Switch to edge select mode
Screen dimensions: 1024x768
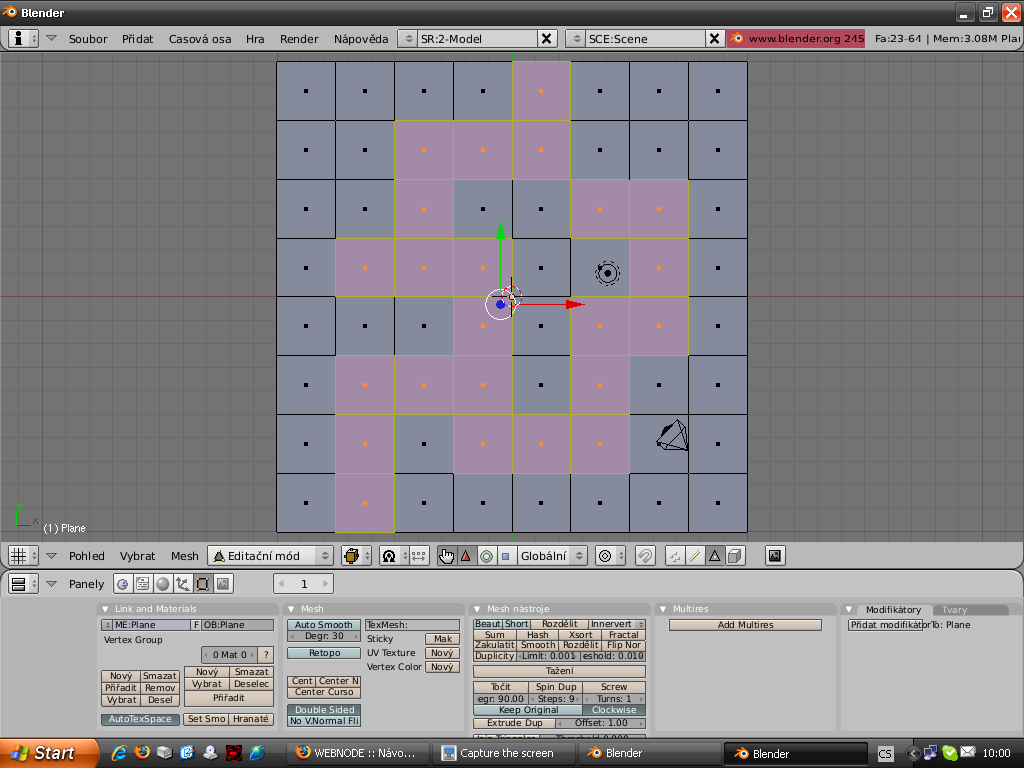[x=695, y=556]
